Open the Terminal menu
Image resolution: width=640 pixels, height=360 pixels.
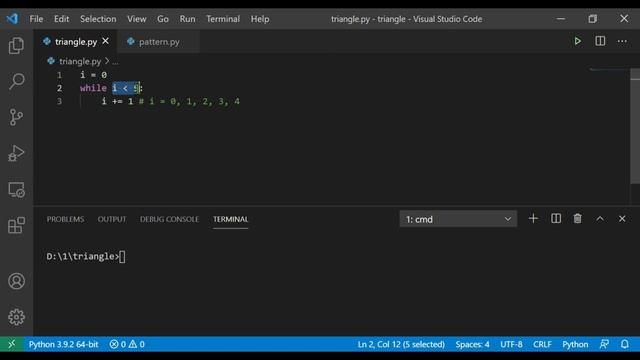[223, 19]
